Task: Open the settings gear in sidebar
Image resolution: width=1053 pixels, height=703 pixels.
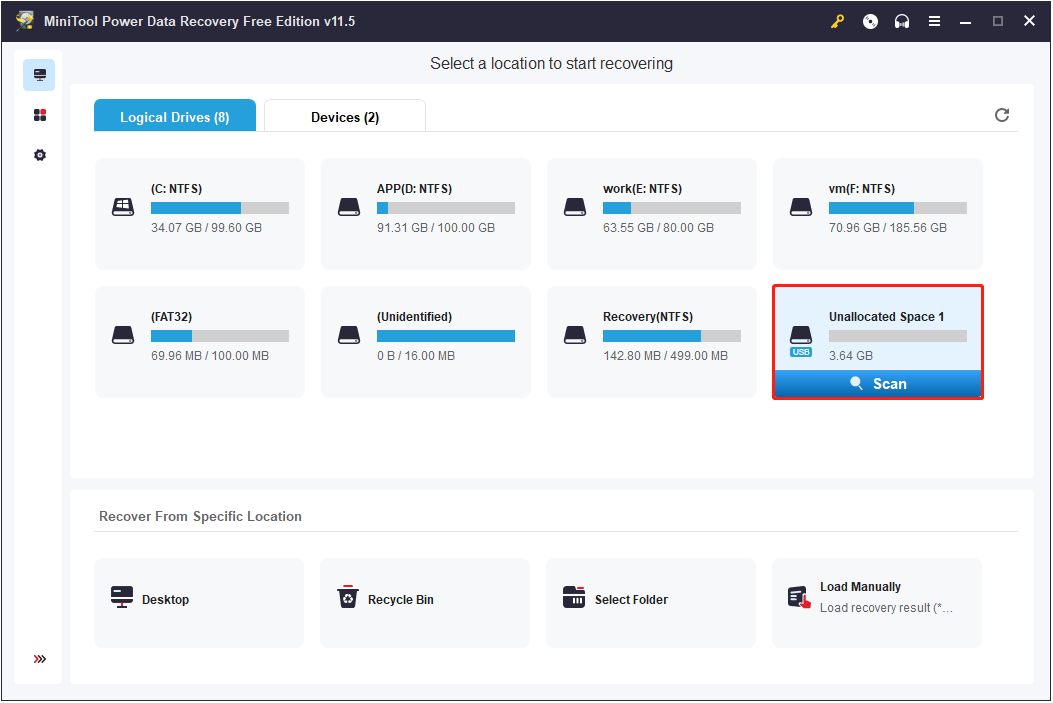Action: [x=40, y=155]
